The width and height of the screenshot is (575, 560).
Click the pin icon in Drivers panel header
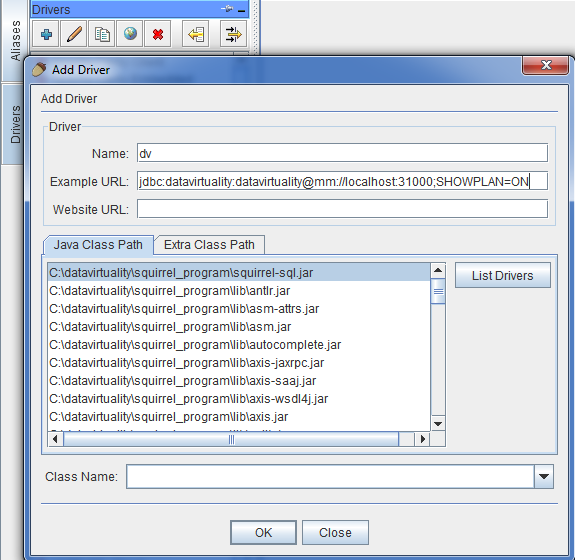point(227,9)
